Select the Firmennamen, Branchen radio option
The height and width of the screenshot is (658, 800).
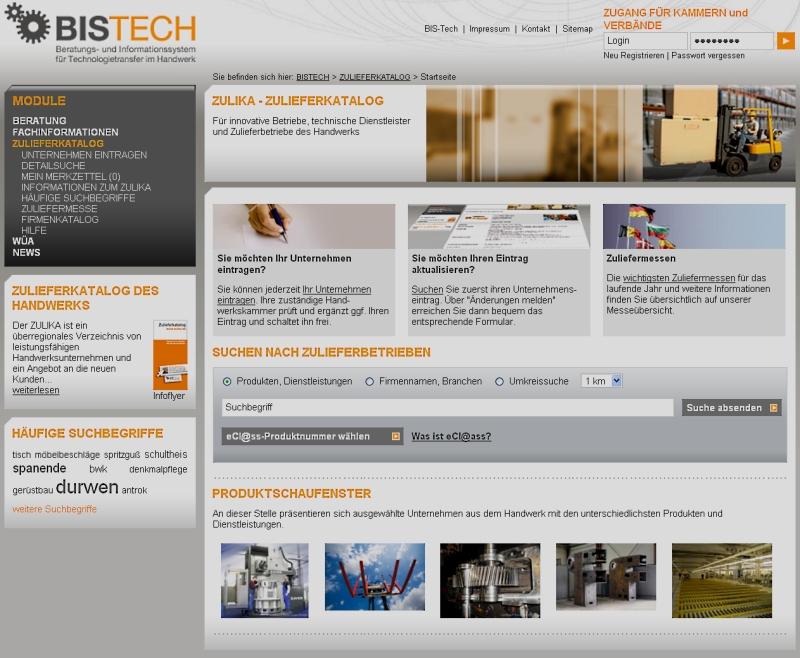[370, 381]
